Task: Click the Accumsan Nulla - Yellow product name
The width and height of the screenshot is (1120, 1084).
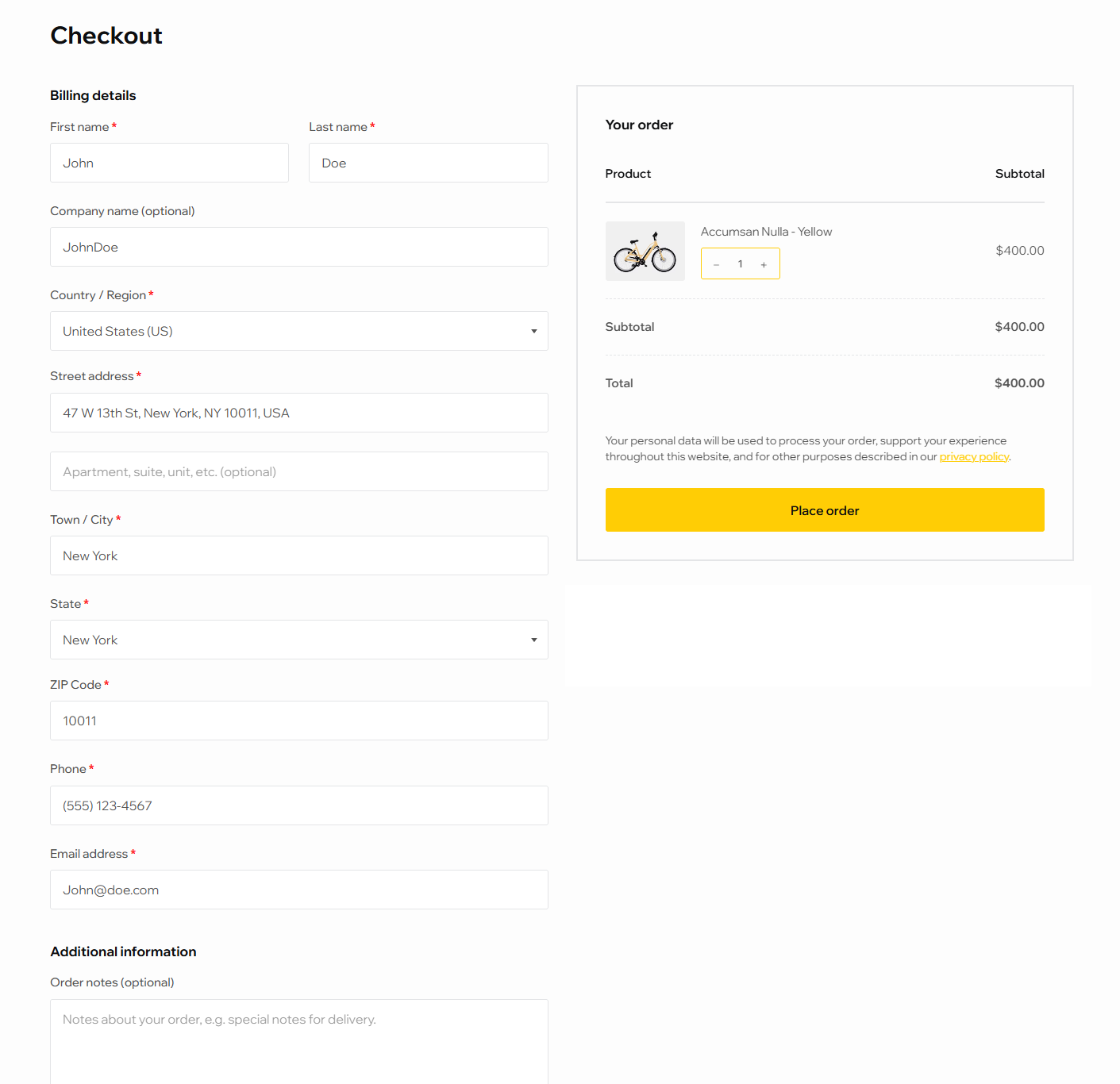Action: pos(766,231)
